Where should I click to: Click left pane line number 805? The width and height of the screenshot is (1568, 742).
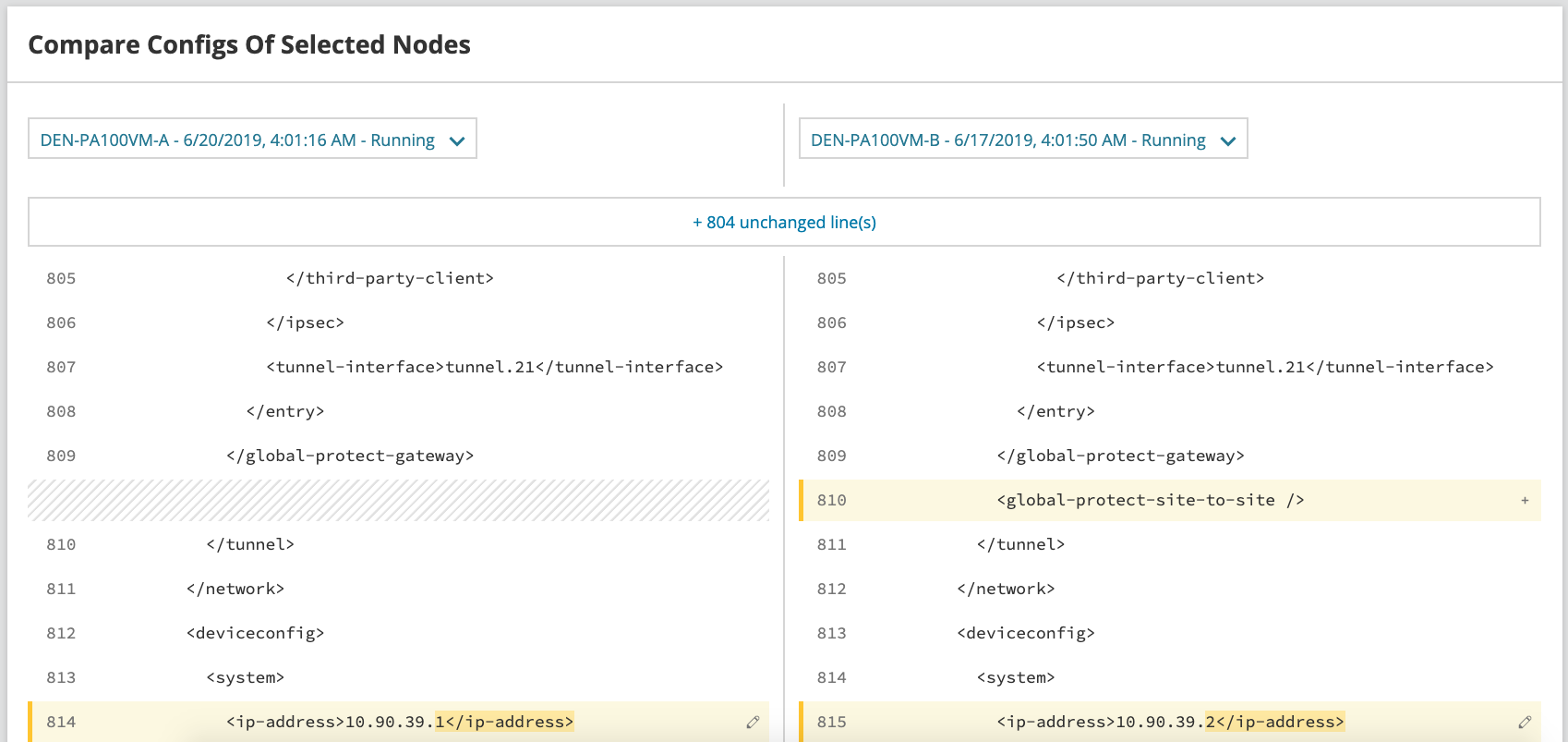(61, 278)
